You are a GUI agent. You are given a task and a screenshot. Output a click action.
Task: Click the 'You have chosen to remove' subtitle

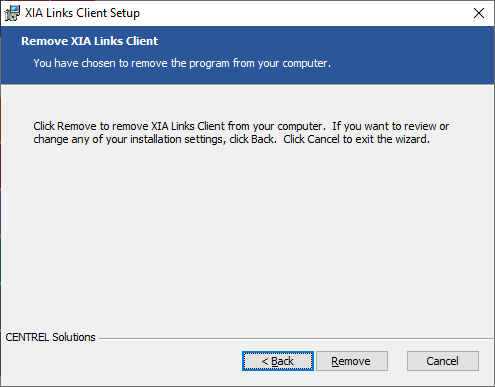(182, 63)
